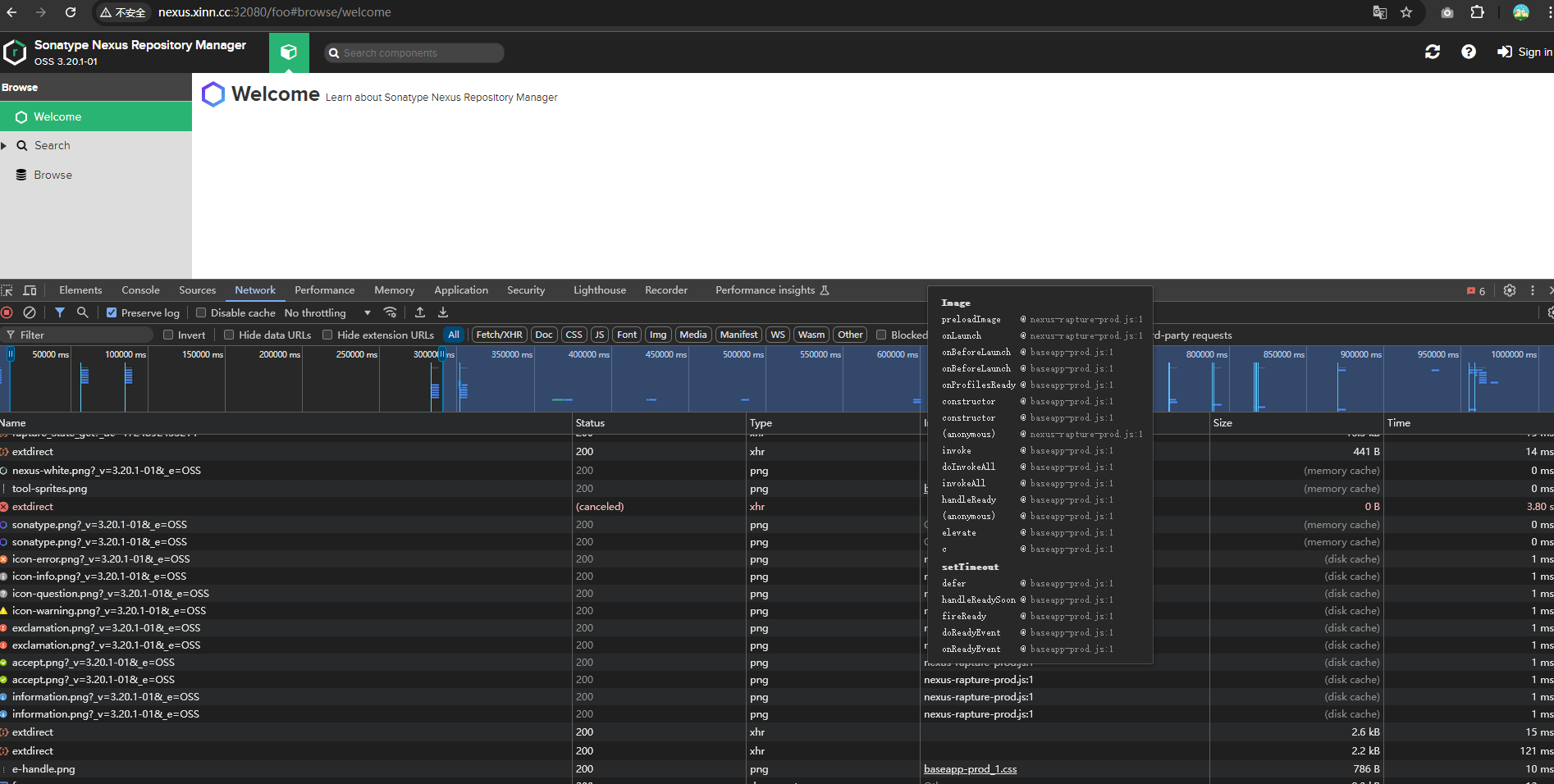
Task: Sign in to Nexus
Action: click(x=1524, y=52)
